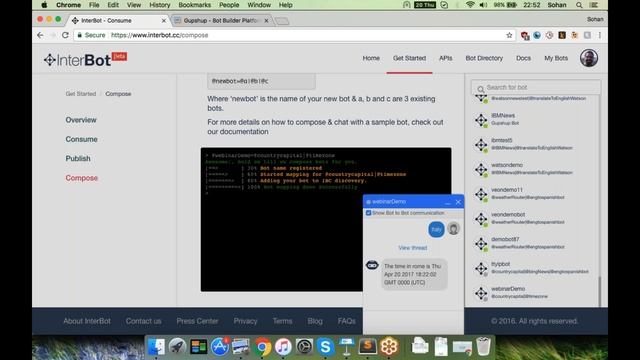
Task: Open the Bot Directory nav item
Action: click(484, 58)
